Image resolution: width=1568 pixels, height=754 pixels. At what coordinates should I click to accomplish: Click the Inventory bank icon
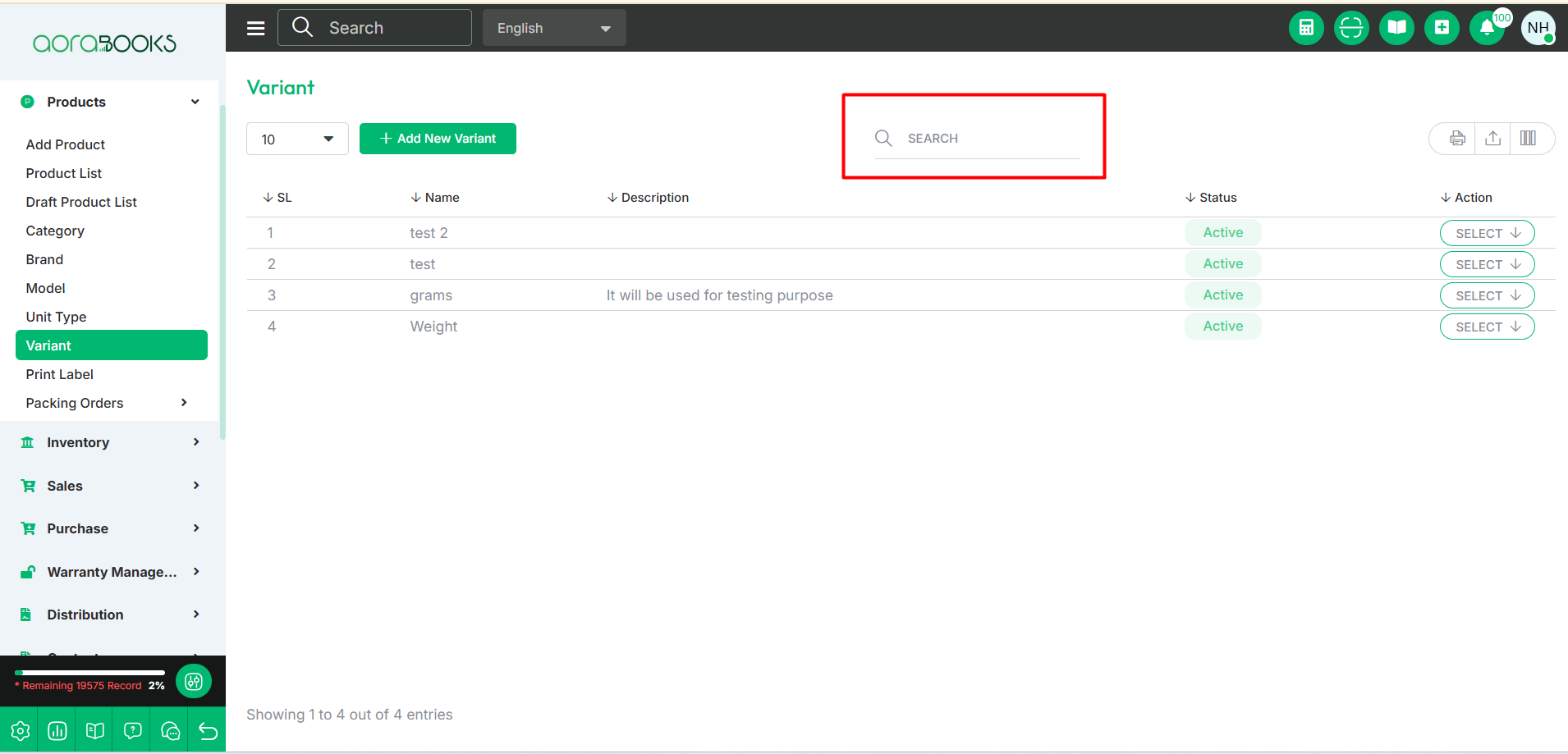28,442
